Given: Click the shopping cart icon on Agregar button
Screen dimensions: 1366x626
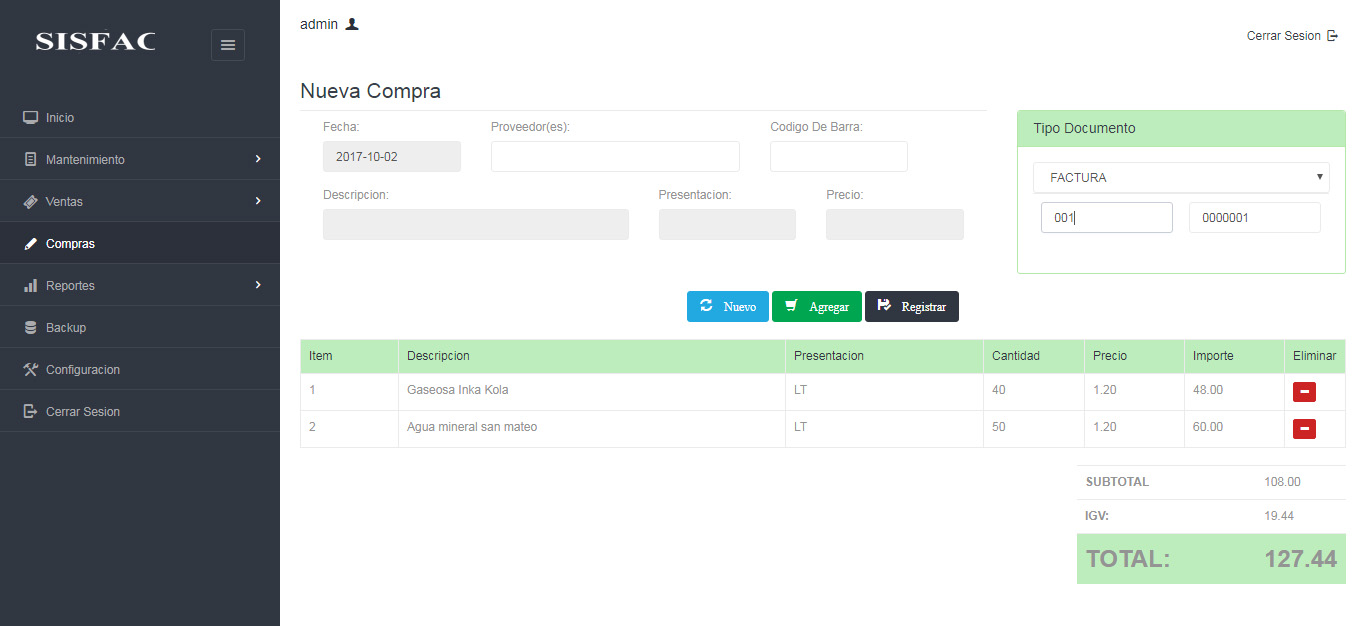Looking at the screenshot, I should point(791,306).
